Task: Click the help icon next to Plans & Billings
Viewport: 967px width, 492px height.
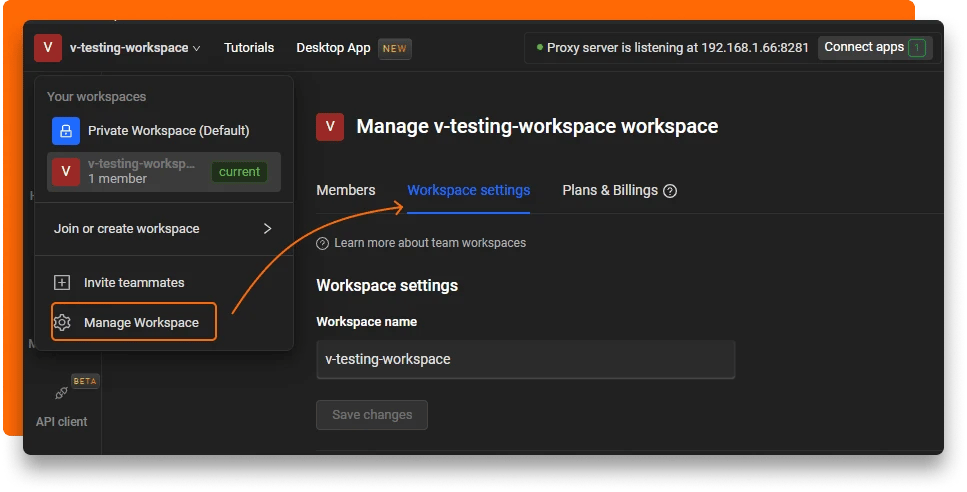Action: click(670, 191)
